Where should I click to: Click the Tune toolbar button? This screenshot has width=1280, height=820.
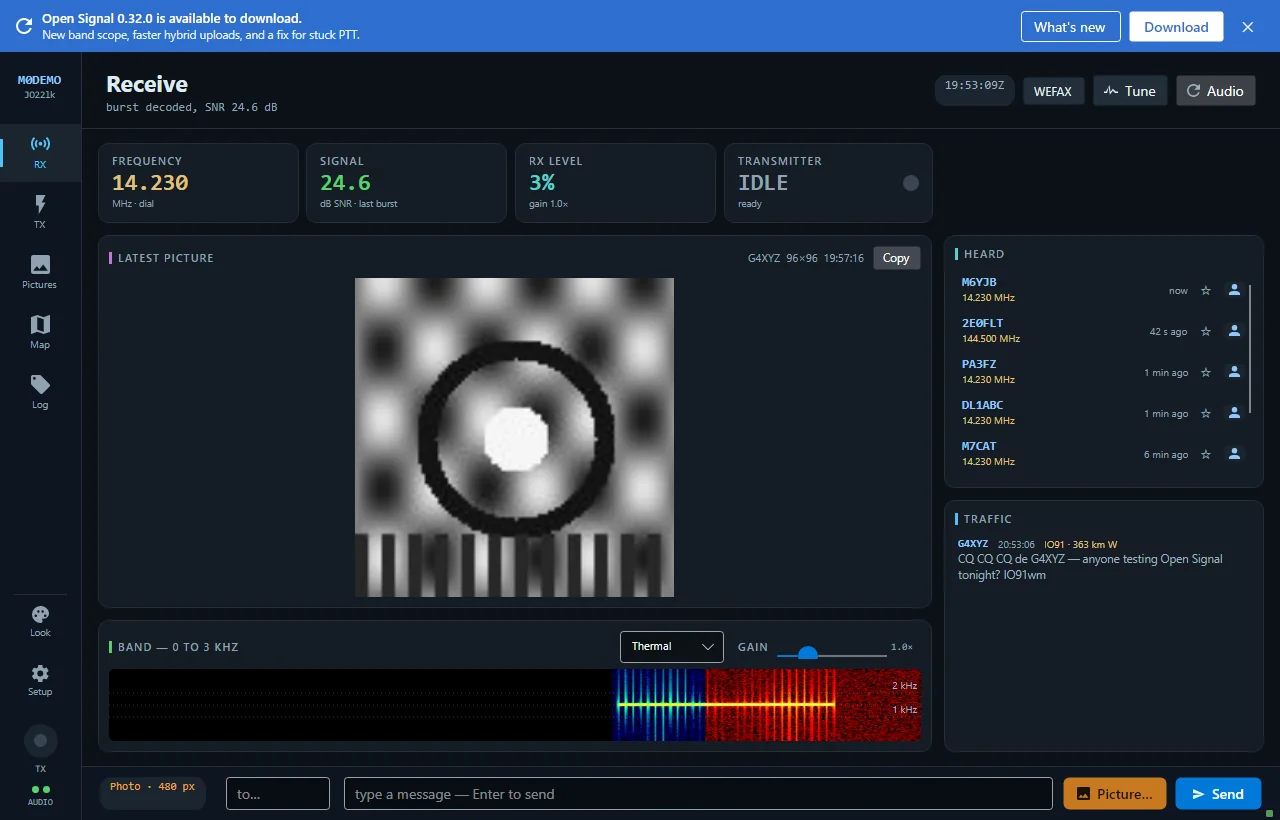coord(1130,91)
